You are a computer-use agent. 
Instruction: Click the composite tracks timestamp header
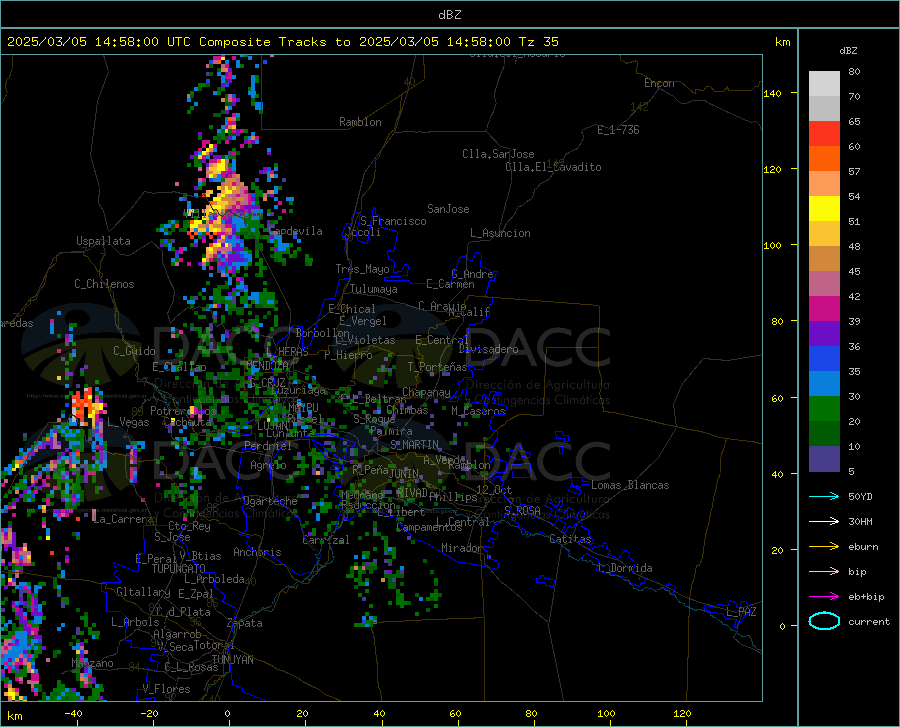282,42
